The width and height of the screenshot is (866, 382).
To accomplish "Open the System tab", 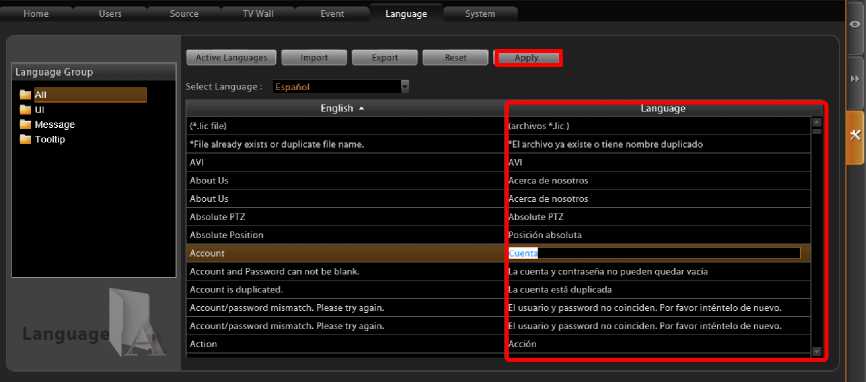I will [480, 14].
